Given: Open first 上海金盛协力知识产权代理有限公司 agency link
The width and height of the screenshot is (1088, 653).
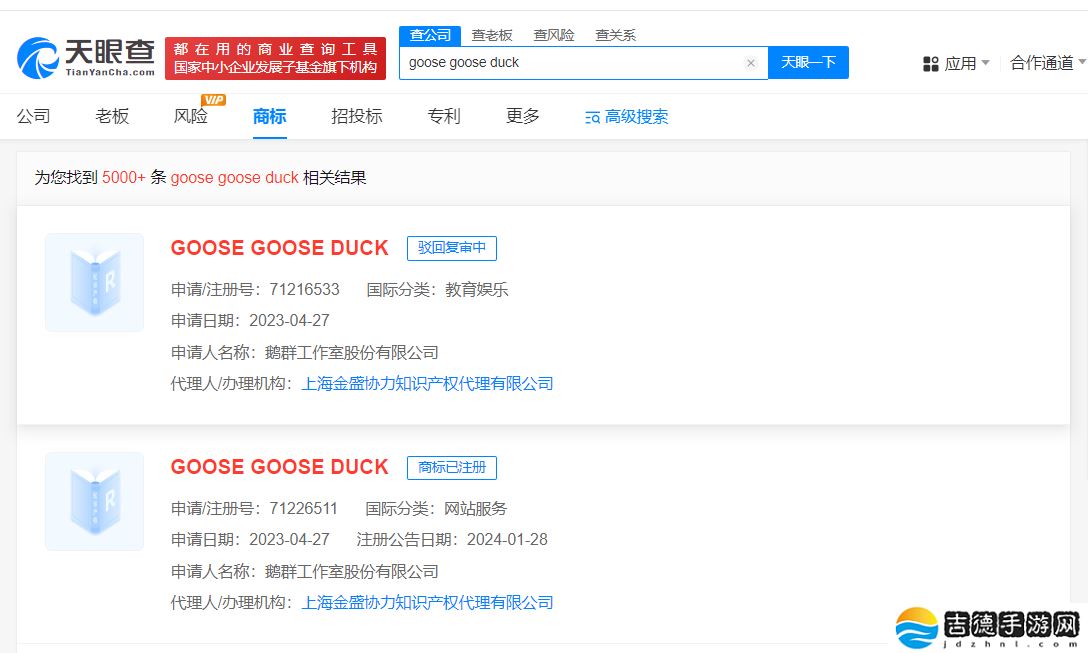Looking at the screenshot, I should 427,384.
